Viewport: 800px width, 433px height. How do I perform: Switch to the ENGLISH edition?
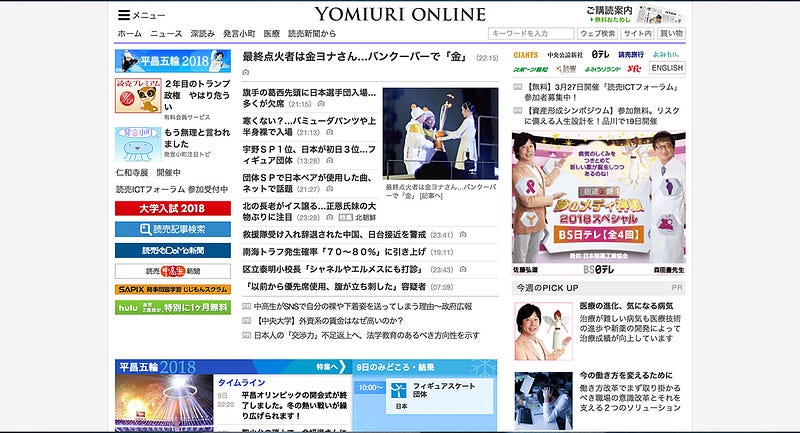(x=667, y=68)
